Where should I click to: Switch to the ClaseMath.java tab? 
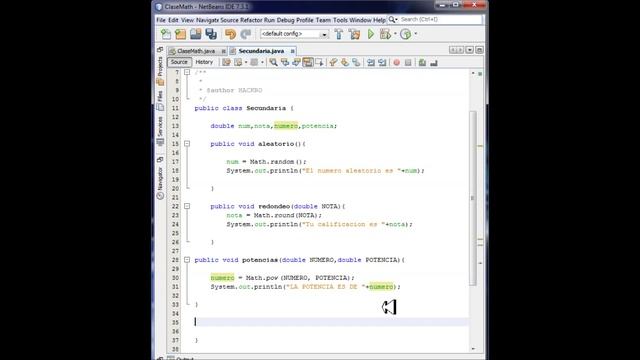tap(196, 51)
